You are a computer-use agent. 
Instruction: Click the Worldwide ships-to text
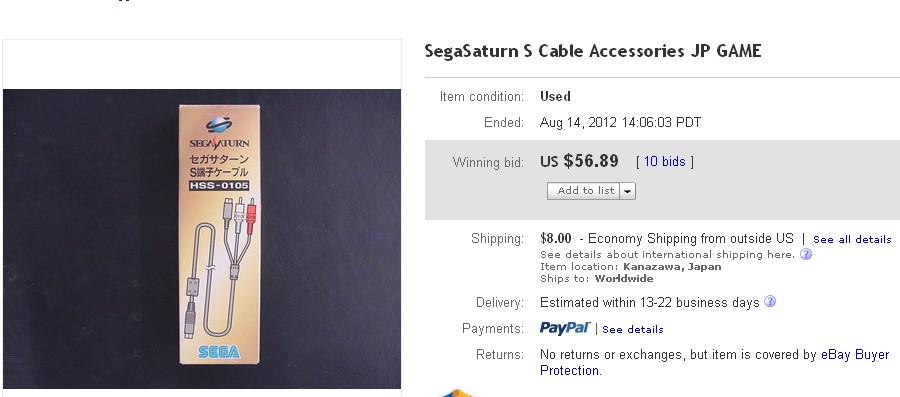click(x=624, y=279)
